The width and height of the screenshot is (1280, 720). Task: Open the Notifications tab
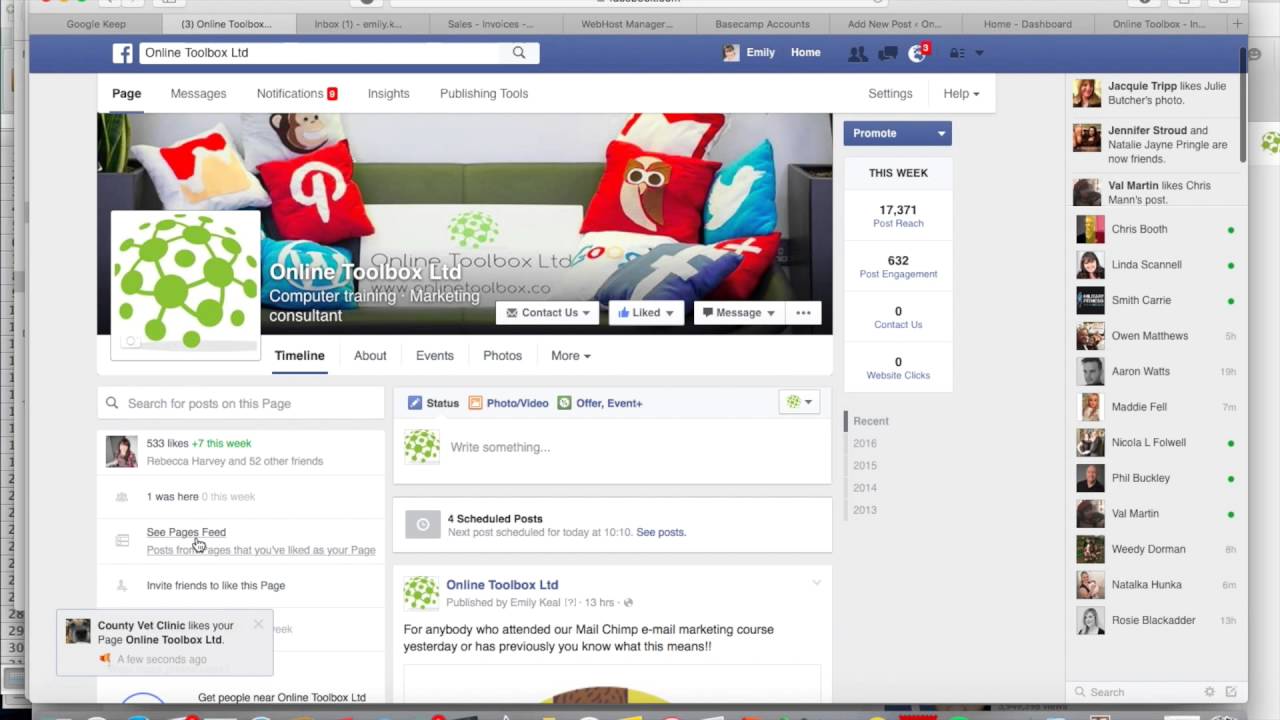click(296, 94)
